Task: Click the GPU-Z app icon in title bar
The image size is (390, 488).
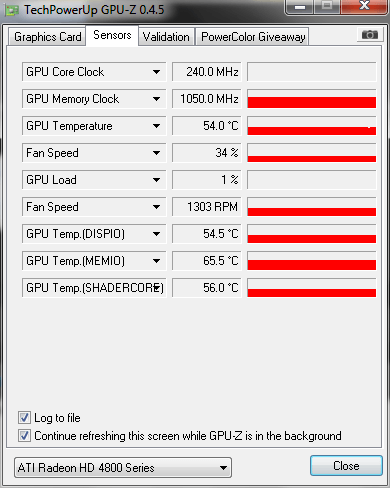Action: [x=12, y=10]
